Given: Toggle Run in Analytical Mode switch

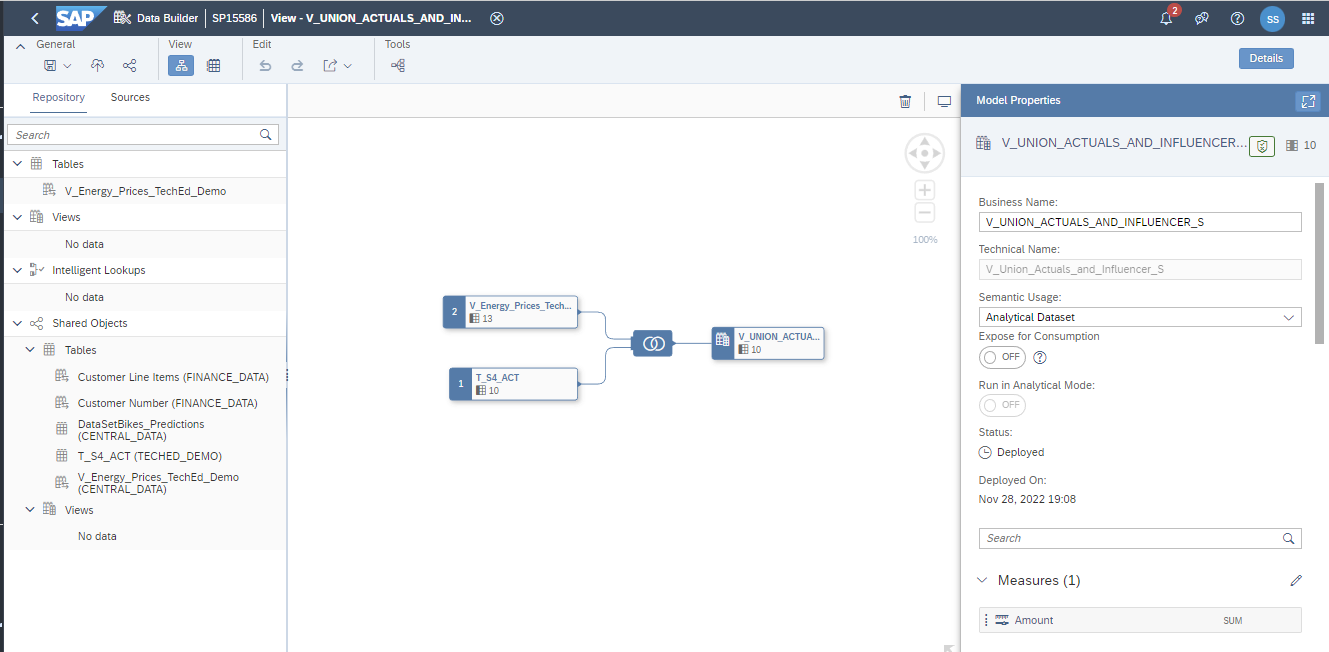Looking at the screenshot, I should (1002, 404).
